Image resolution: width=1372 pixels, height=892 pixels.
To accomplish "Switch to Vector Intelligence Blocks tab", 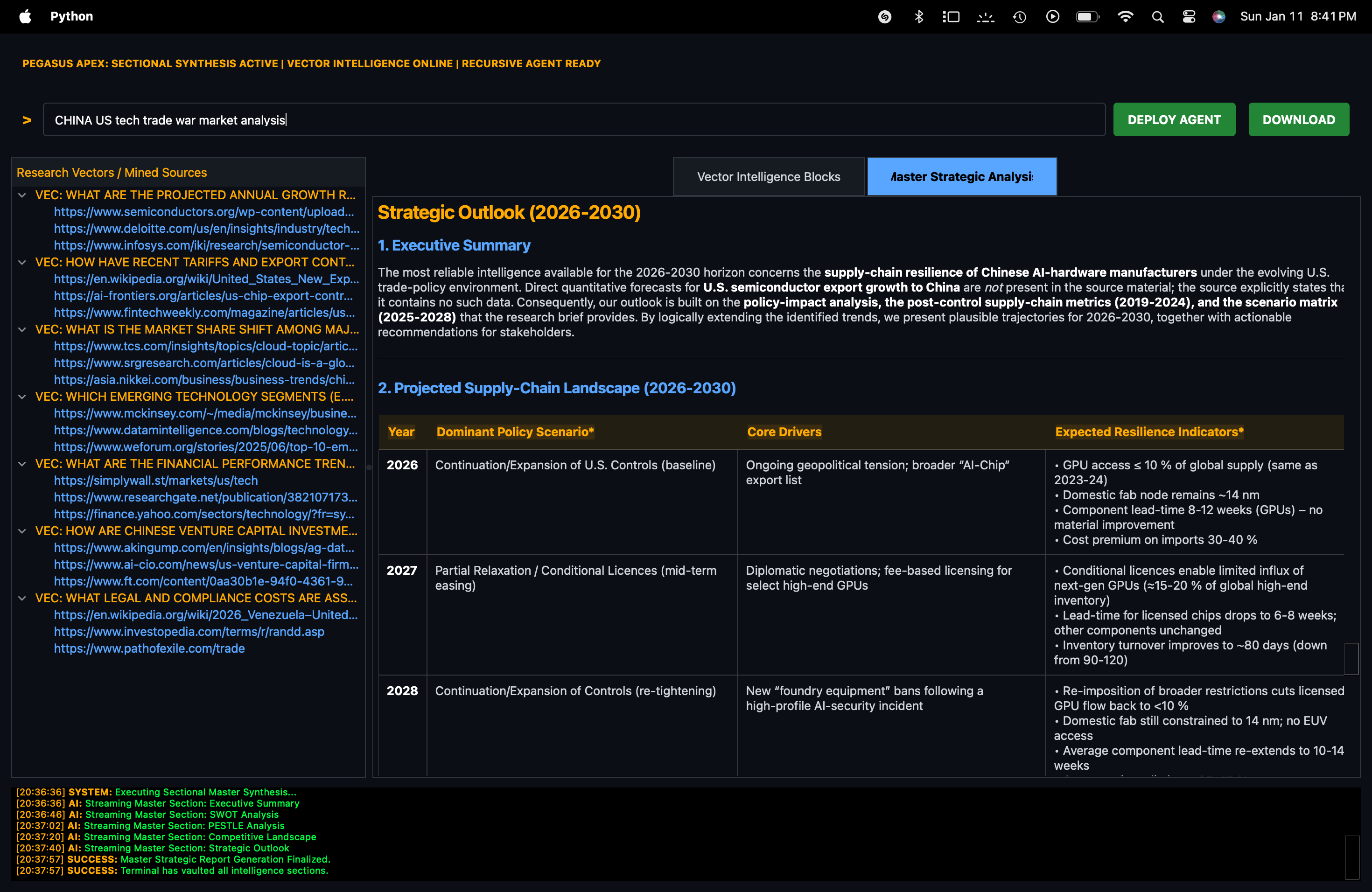I will (x=769, y=177).
